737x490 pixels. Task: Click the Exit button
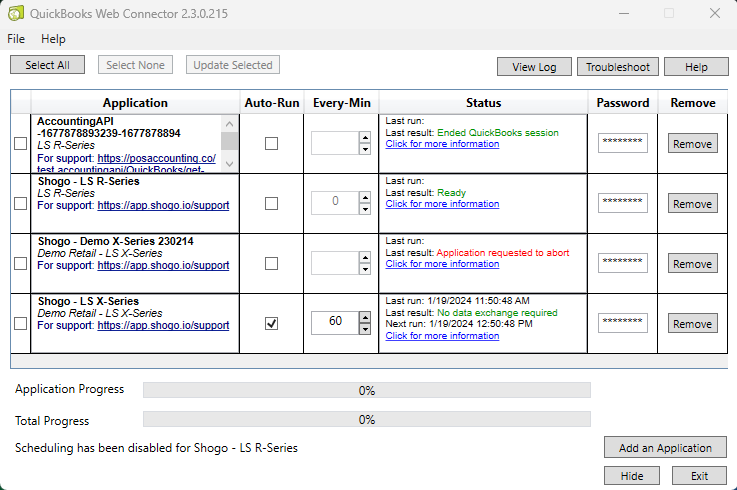click(x=699, y=476)
